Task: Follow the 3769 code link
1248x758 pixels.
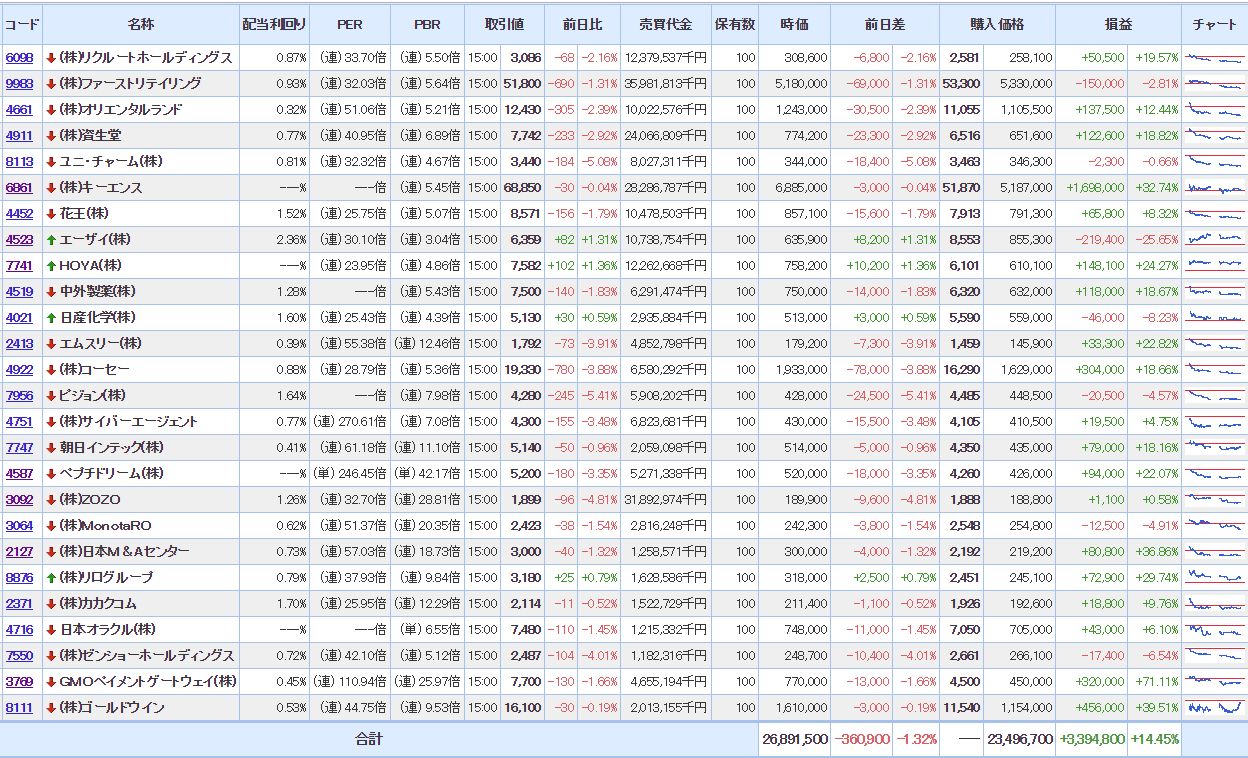Action: click(19, 682)
